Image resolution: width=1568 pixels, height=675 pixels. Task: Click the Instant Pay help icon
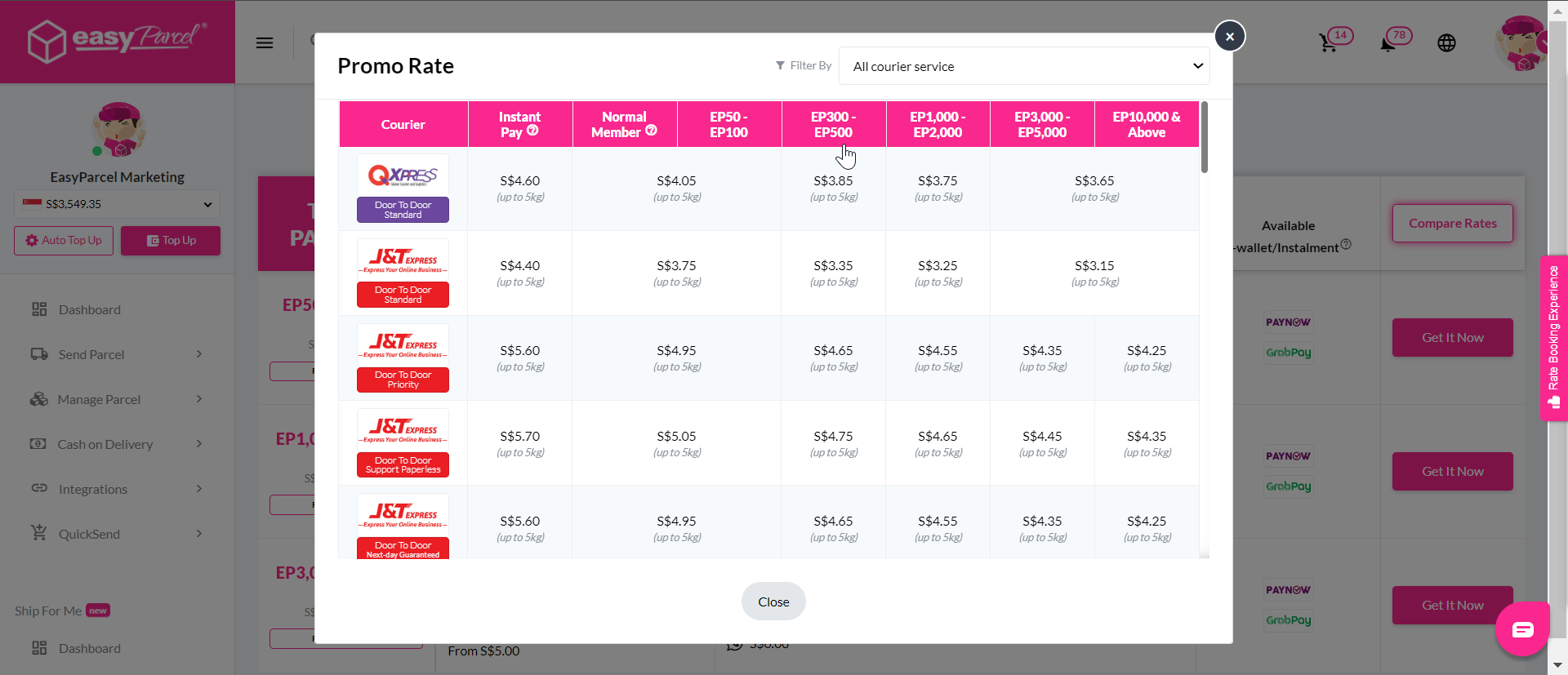532,131
